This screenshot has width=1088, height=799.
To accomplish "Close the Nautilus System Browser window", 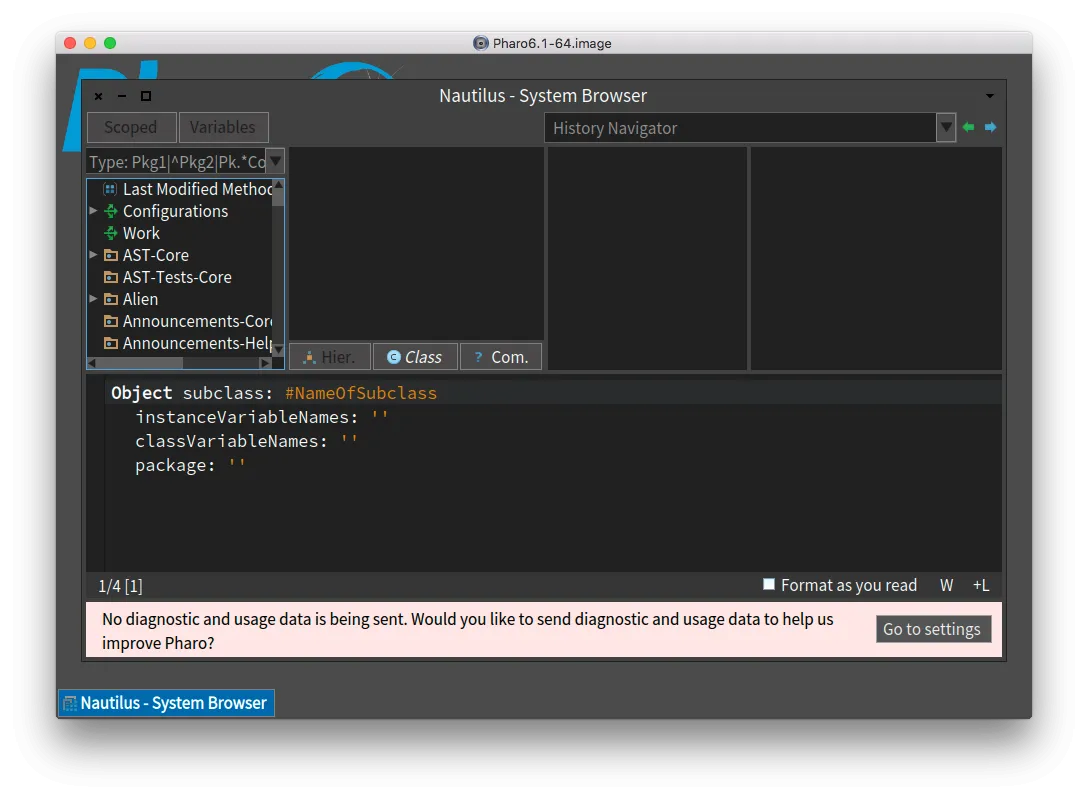I will (99, 96).
